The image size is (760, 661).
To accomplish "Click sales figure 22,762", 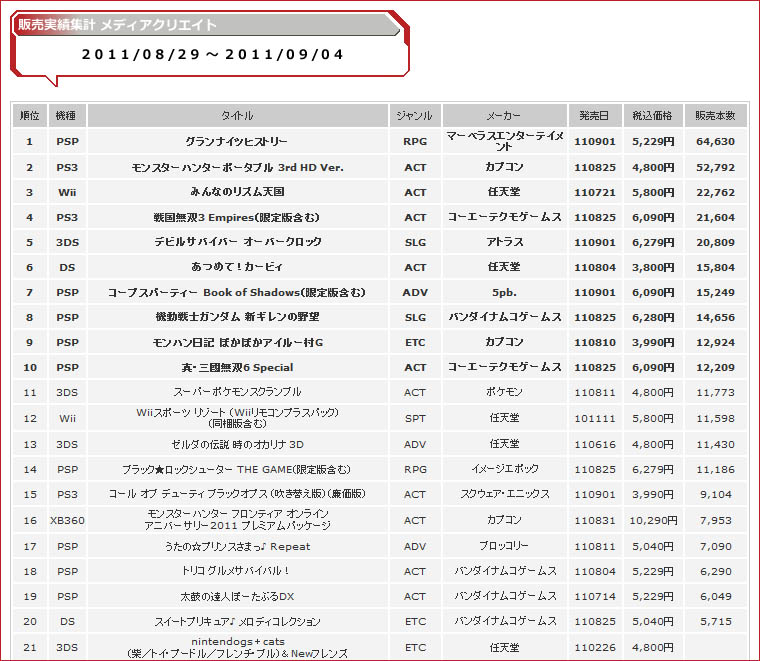I will point(715,192).
